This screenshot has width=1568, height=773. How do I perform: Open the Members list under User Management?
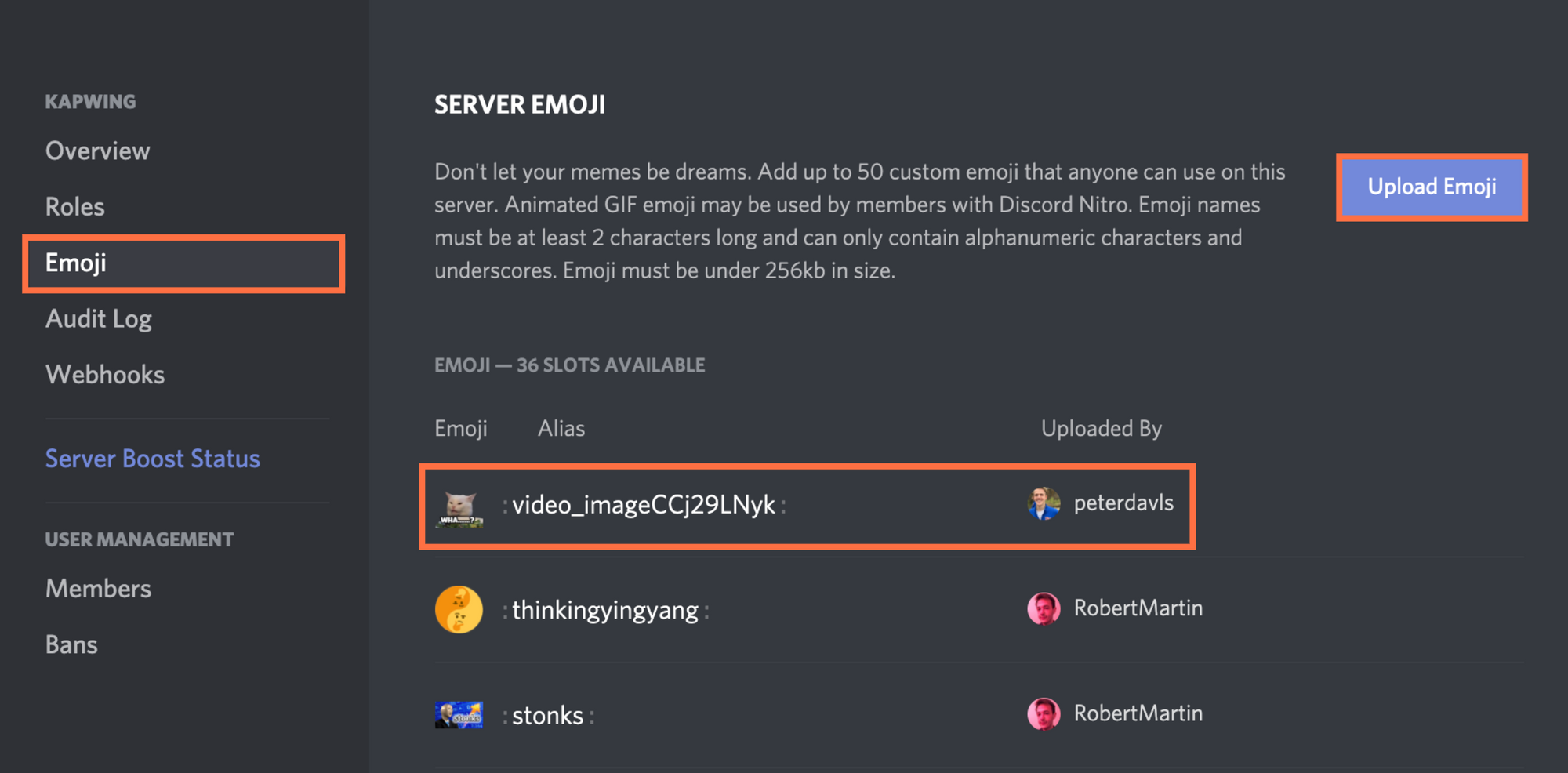click(98, 589)
